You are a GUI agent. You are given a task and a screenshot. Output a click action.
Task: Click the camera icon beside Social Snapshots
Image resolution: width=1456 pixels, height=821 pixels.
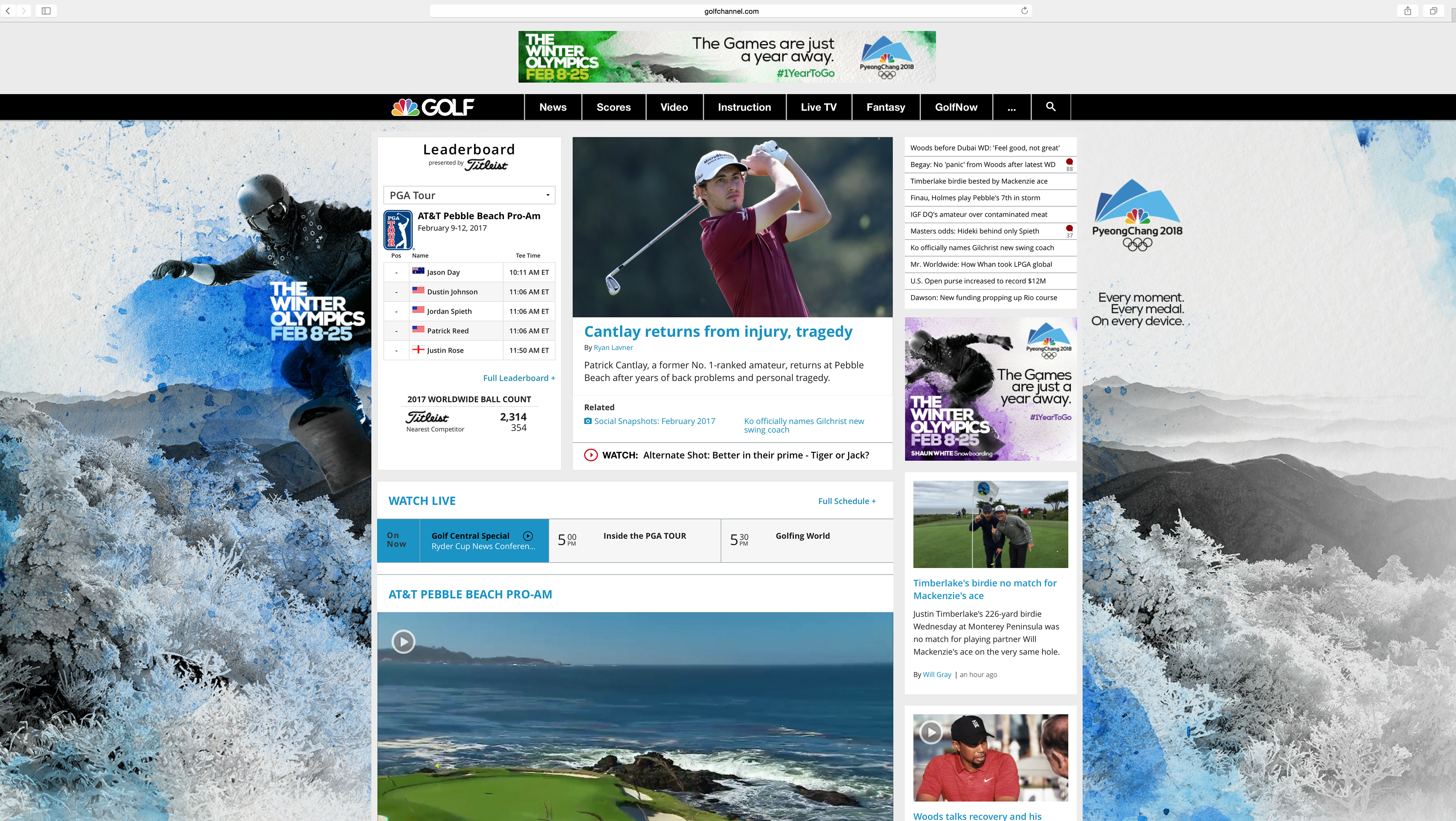click(x=588, y=421)
